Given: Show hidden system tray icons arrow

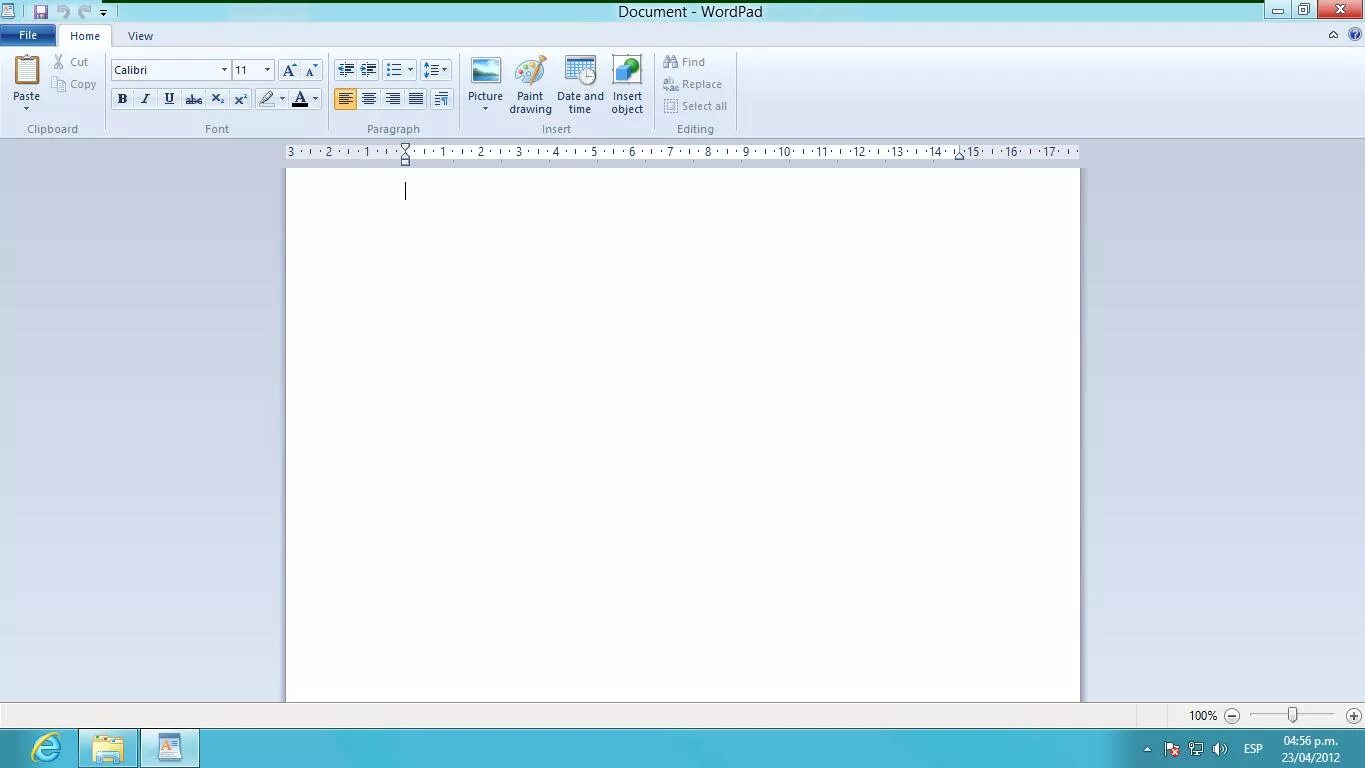Looking at the screenshot, I should (x=1147, y=749).
